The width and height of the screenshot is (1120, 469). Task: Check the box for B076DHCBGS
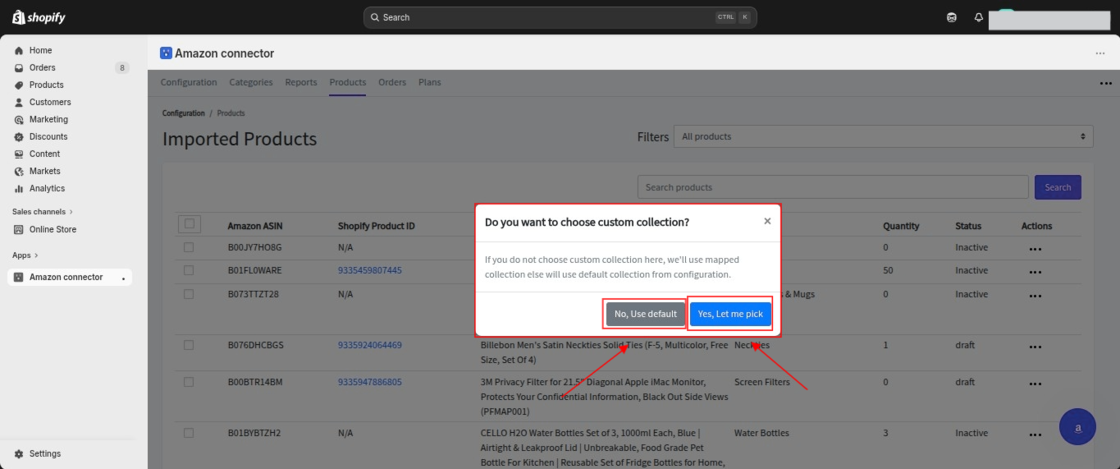pos(189,345)
